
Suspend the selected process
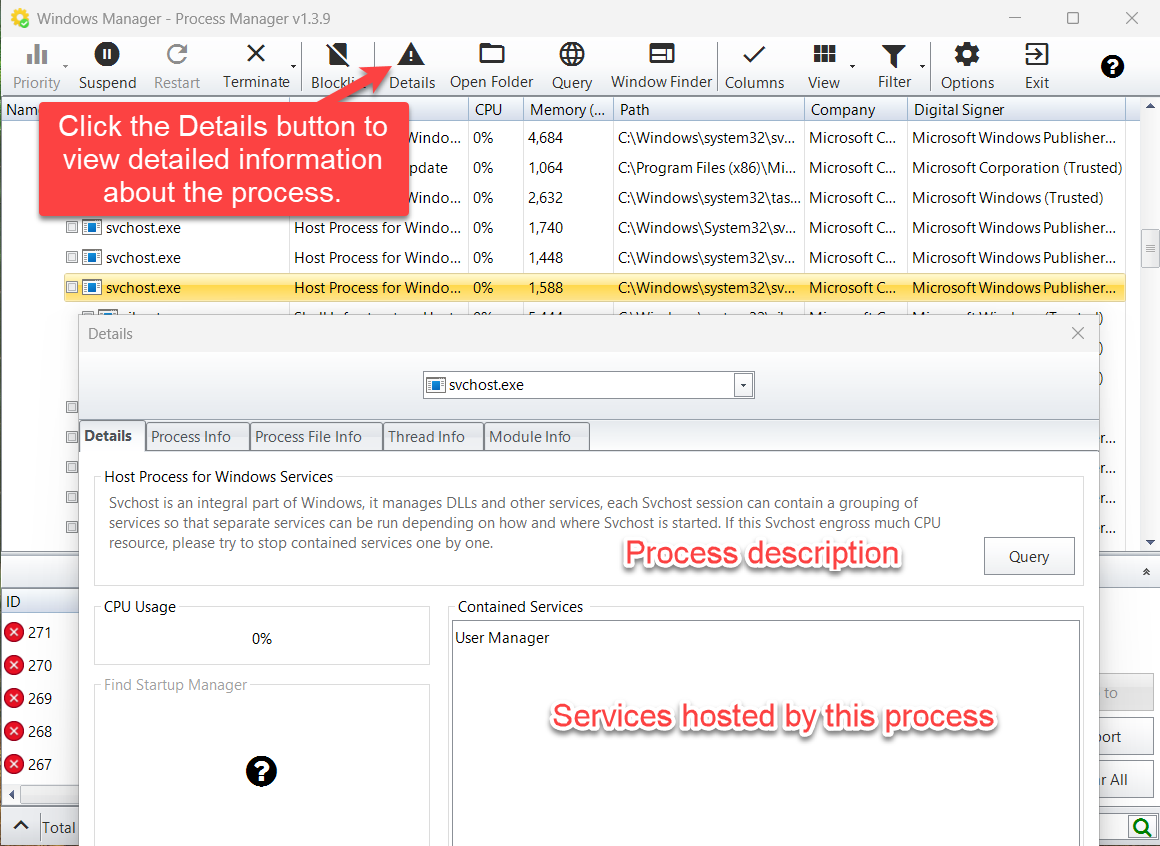[x=107, y=66]
